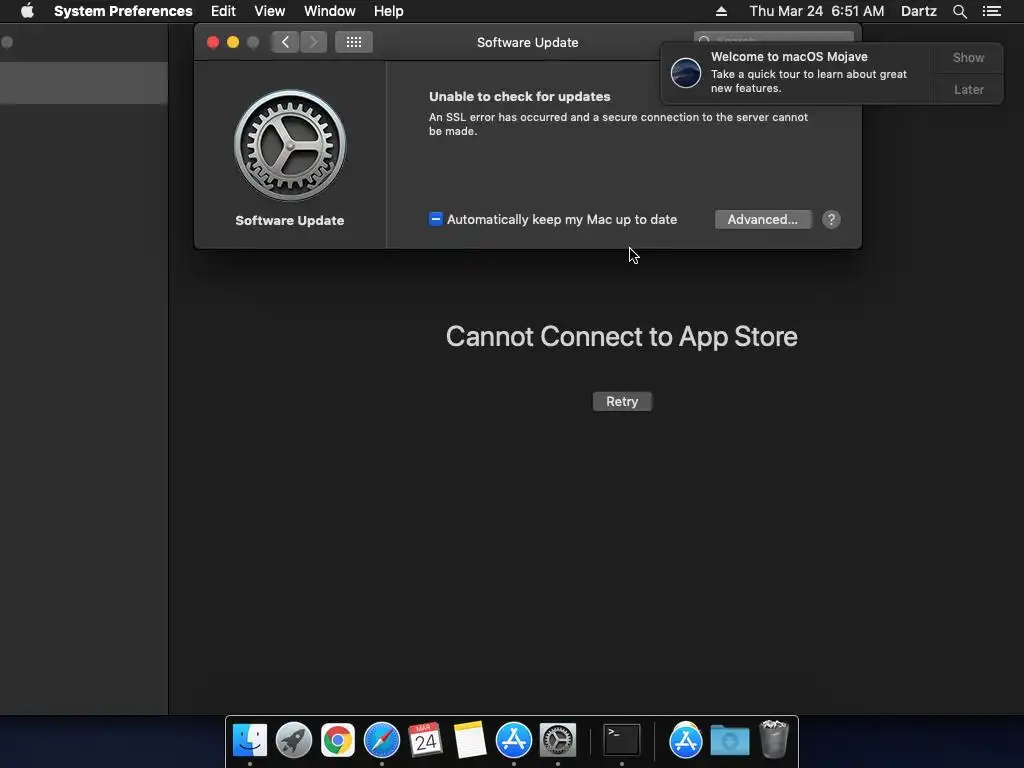The width and height of the screenshot is (1024, 768).
Task: Open the Help menu
Action: pyautogui.click(x=388, y=11)
